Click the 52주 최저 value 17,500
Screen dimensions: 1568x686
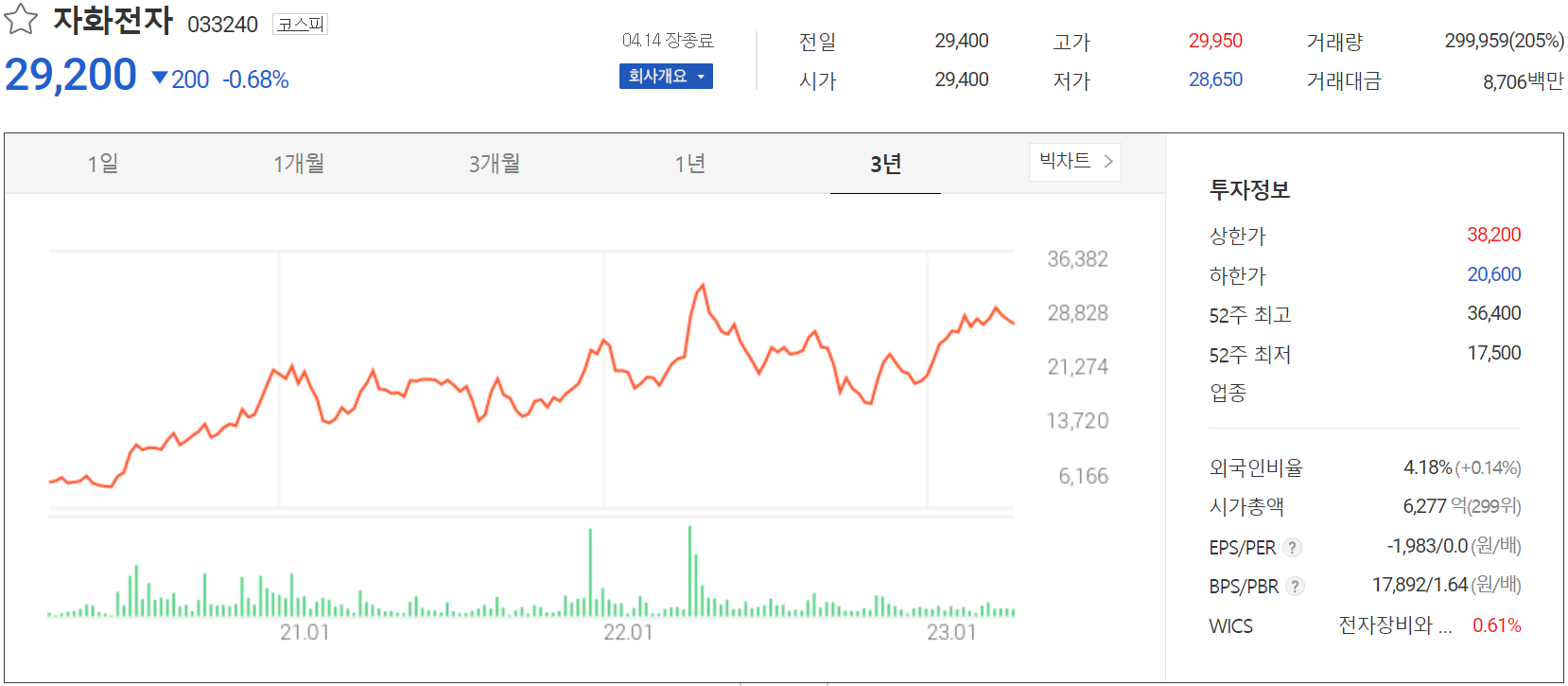[x=1493, y=353]
